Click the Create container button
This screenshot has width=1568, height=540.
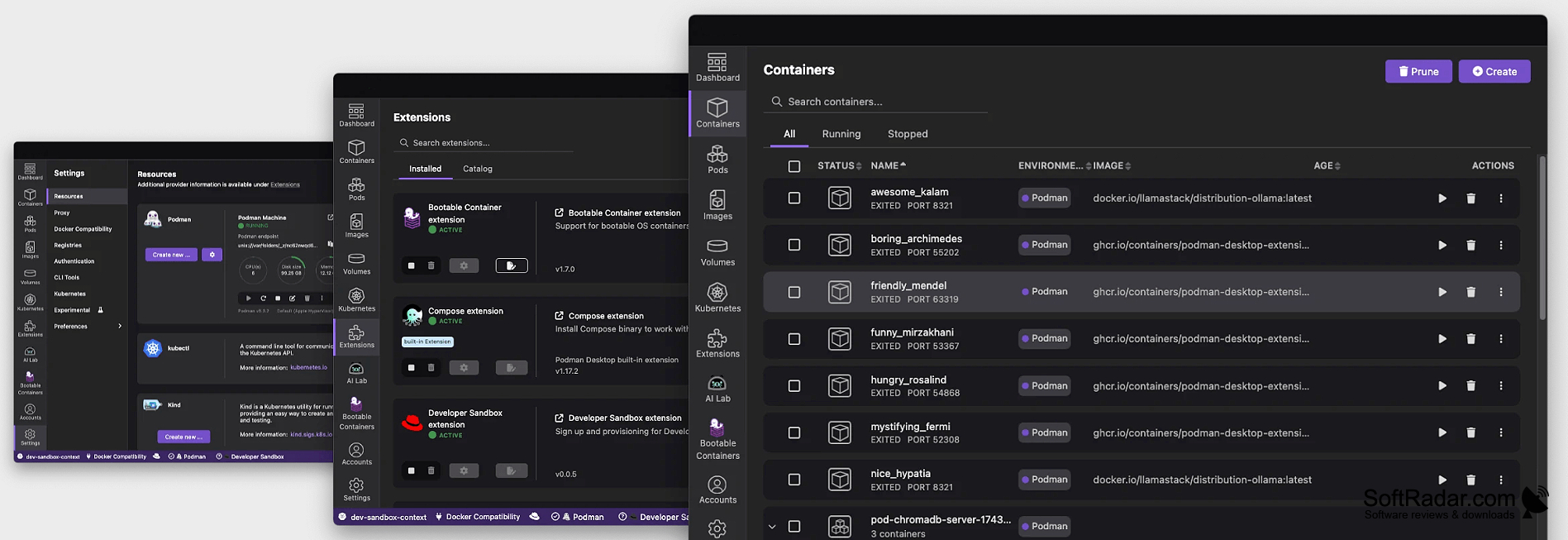click(1494, 71)
